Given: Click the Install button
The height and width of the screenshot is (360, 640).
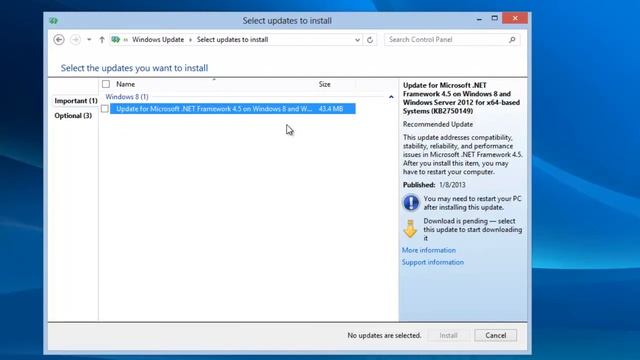Looking at the screenshot, I should tap(449, 335).
